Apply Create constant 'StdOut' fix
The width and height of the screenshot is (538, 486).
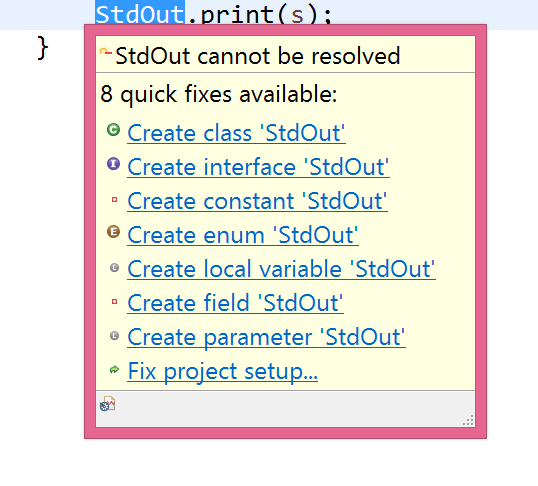(x=257, y=201)
